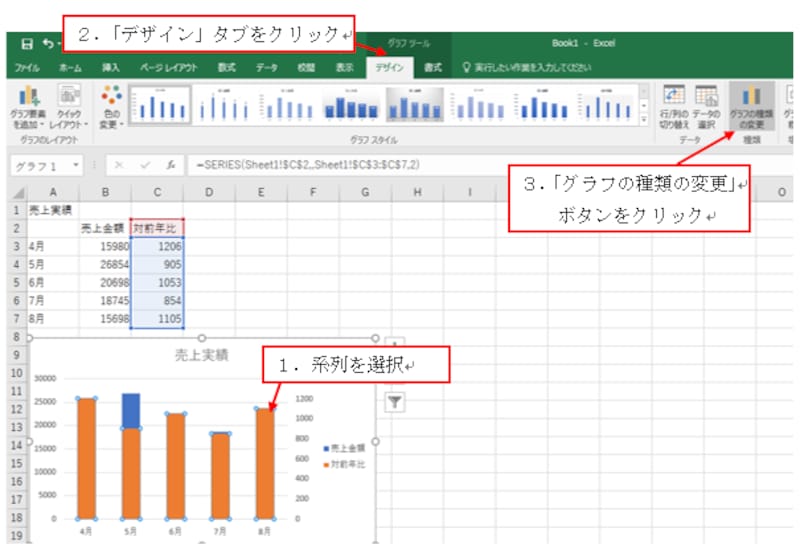Click the cancel X in formula bar

click(119, 165)
